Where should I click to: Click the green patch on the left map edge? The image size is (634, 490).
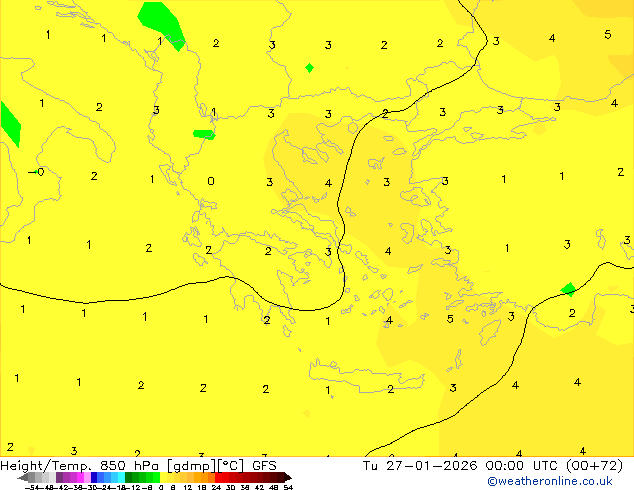9,123
